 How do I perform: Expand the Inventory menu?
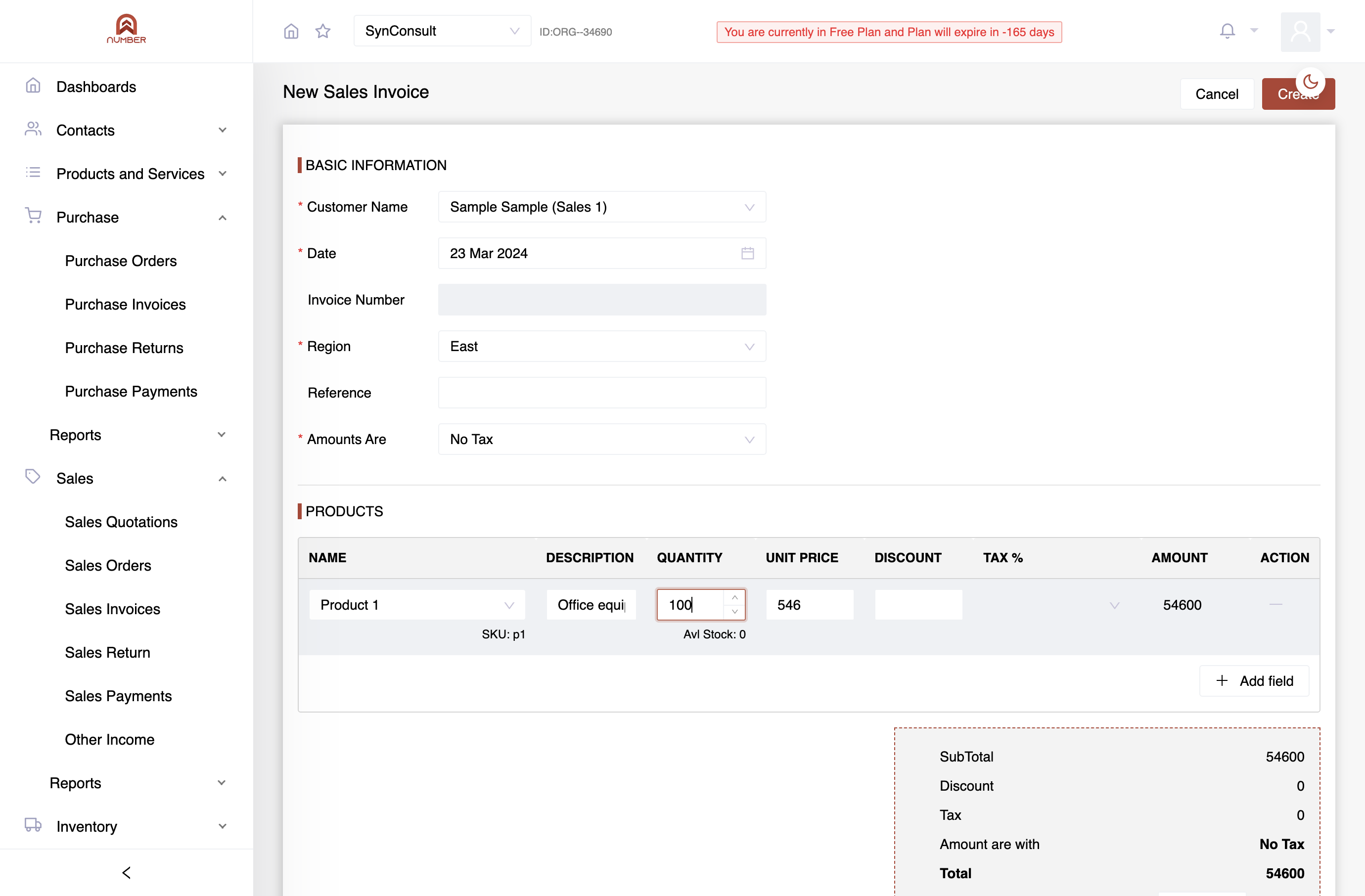pyautogui.click(x=126, y=826)
